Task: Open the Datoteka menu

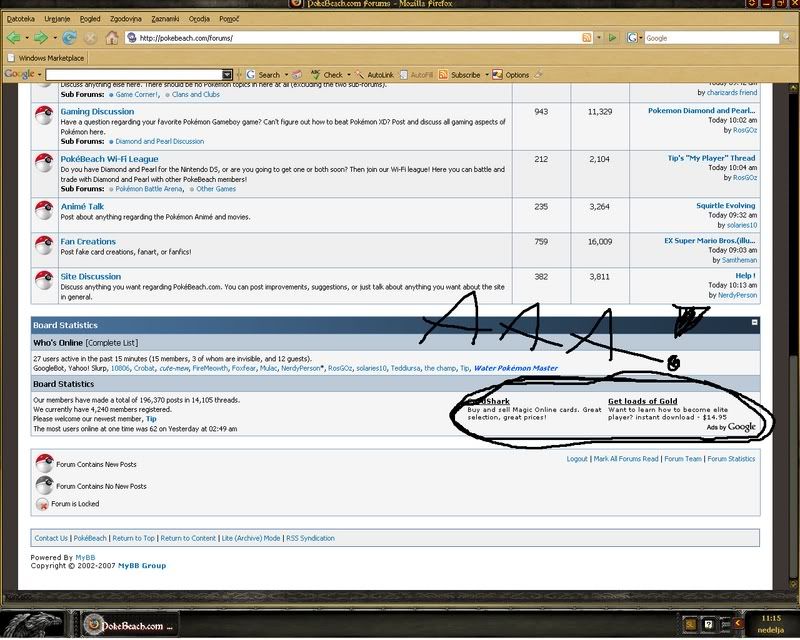Action: click(x=20, y=19)
